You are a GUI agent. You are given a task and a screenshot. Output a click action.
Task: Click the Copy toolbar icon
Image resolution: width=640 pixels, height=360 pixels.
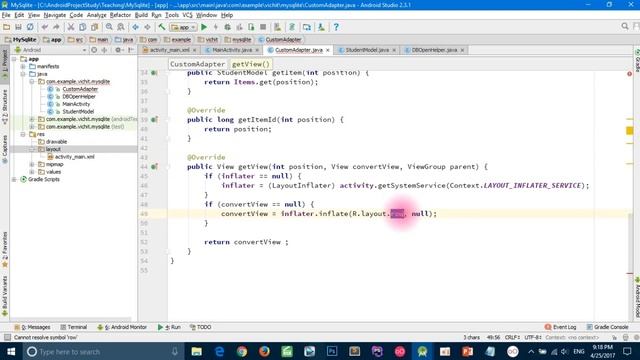tap(82, 27)
